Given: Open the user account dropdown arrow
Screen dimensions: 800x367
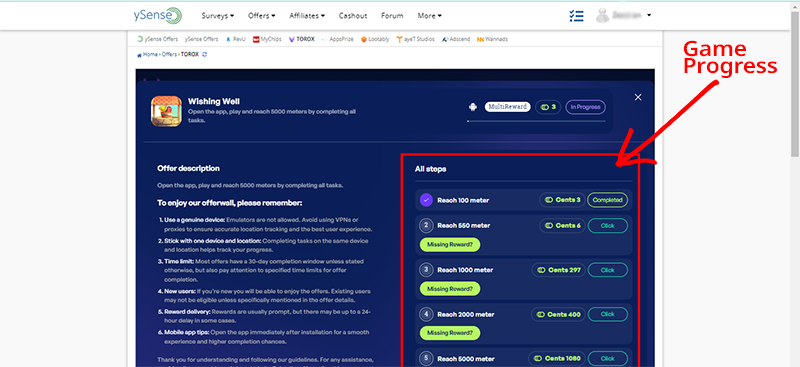Looking at the screenshot, I should (649, 15).
